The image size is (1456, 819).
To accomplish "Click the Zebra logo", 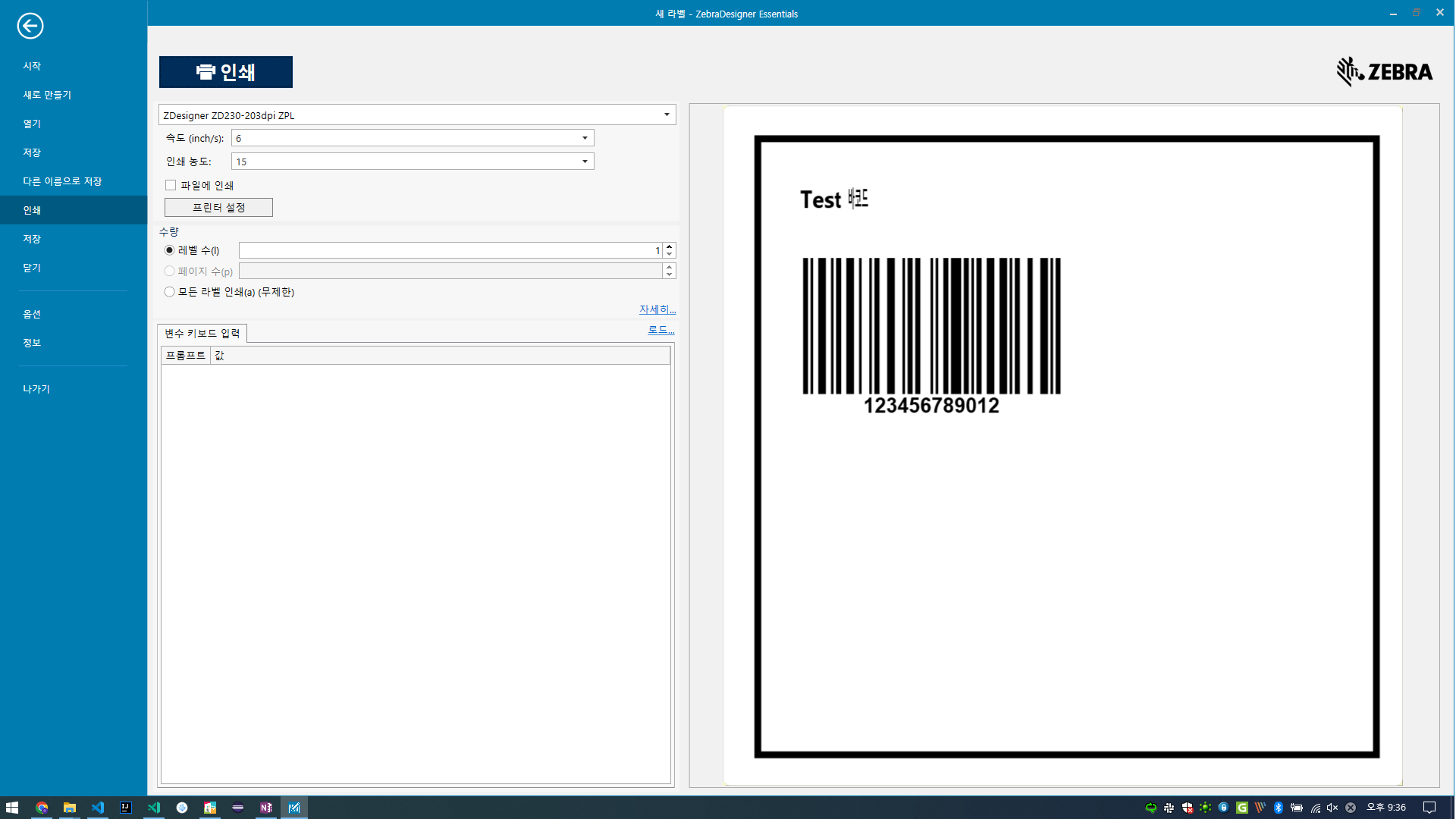I will (x=1384, y=71).
